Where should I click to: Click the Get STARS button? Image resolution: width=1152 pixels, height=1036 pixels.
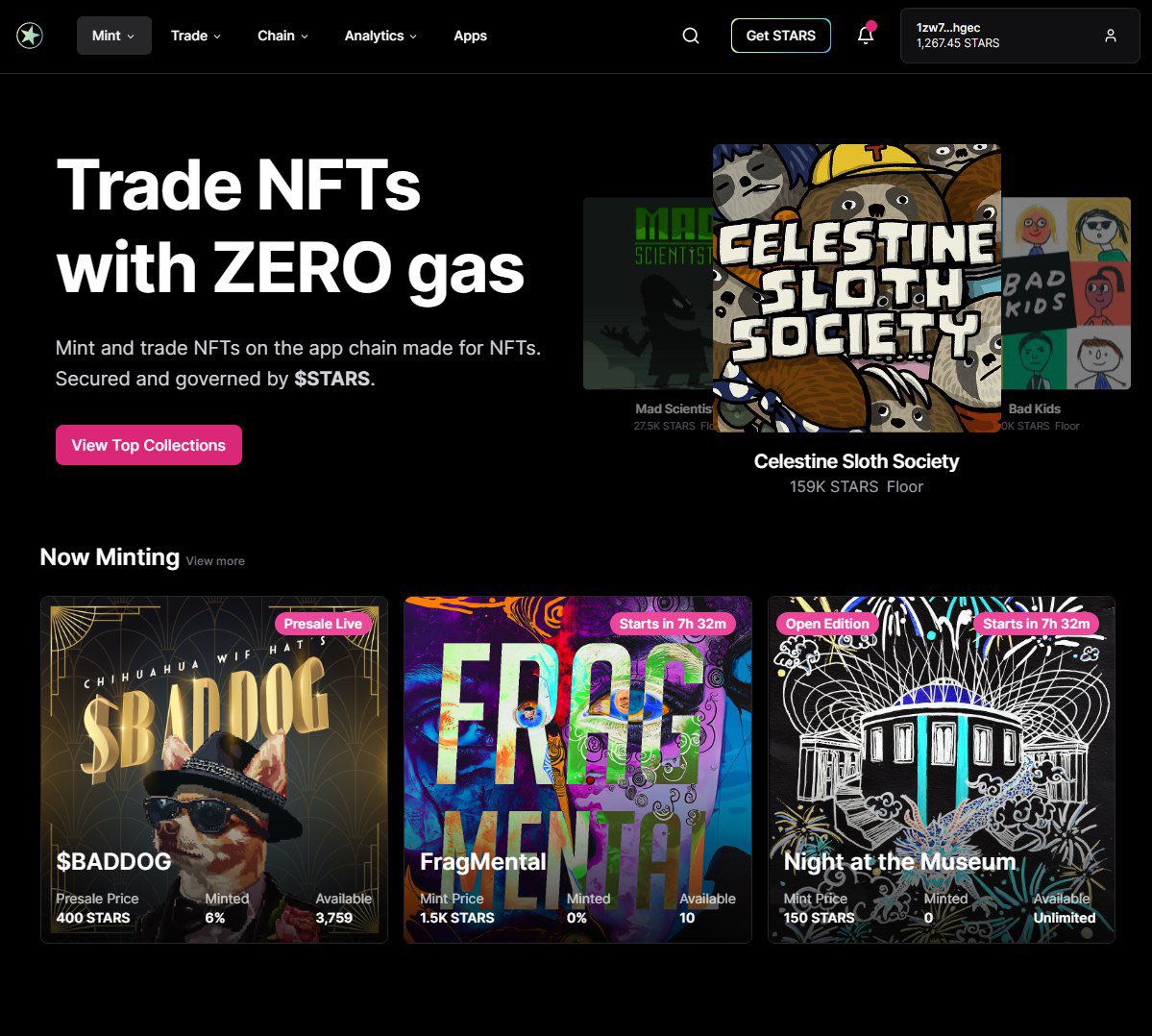click(781, 36)
